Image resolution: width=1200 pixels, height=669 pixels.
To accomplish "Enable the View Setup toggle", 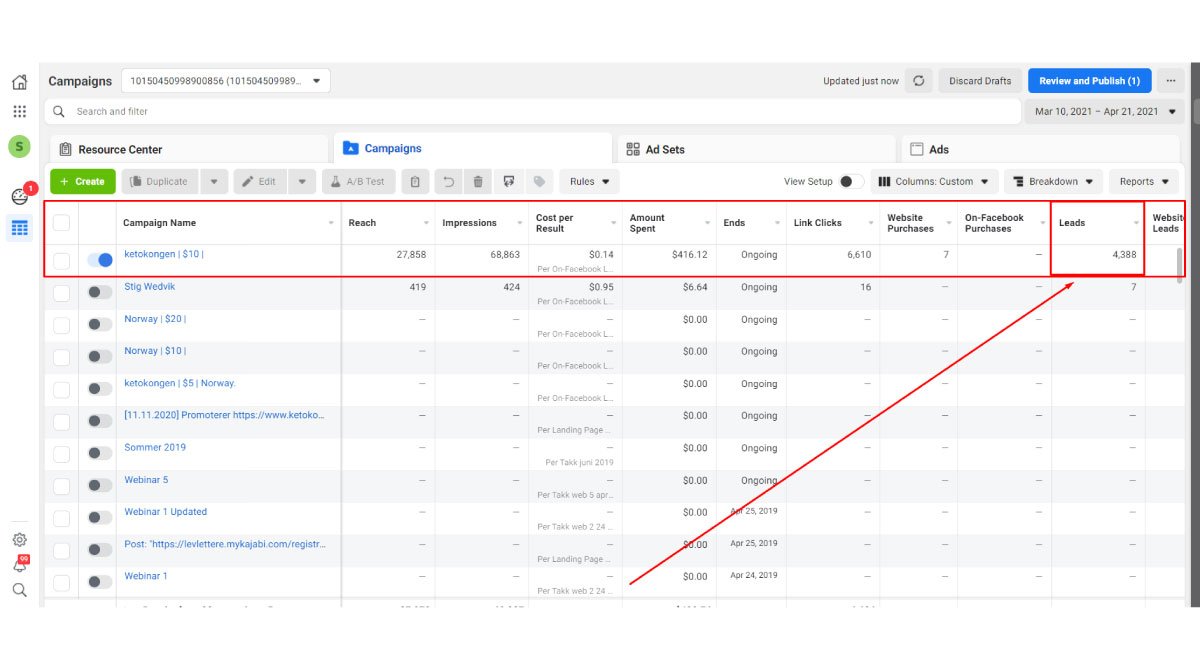I will click(851, 182).
